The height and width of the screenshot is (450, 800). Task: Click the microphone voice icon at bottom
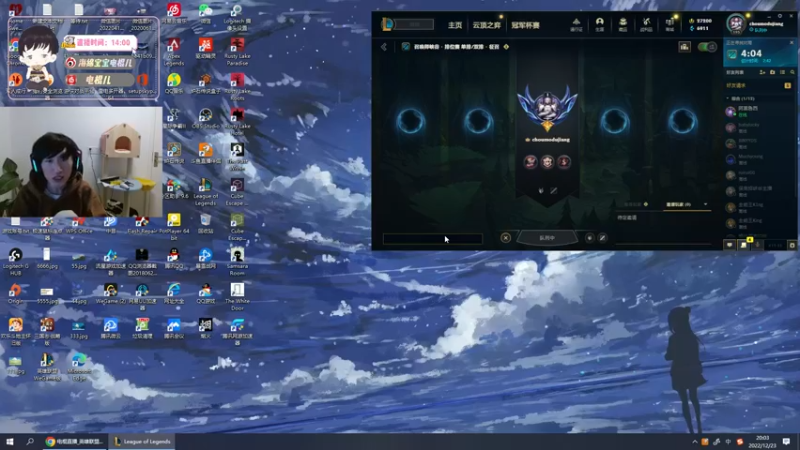pyautogui.click(x=758, y=245)
